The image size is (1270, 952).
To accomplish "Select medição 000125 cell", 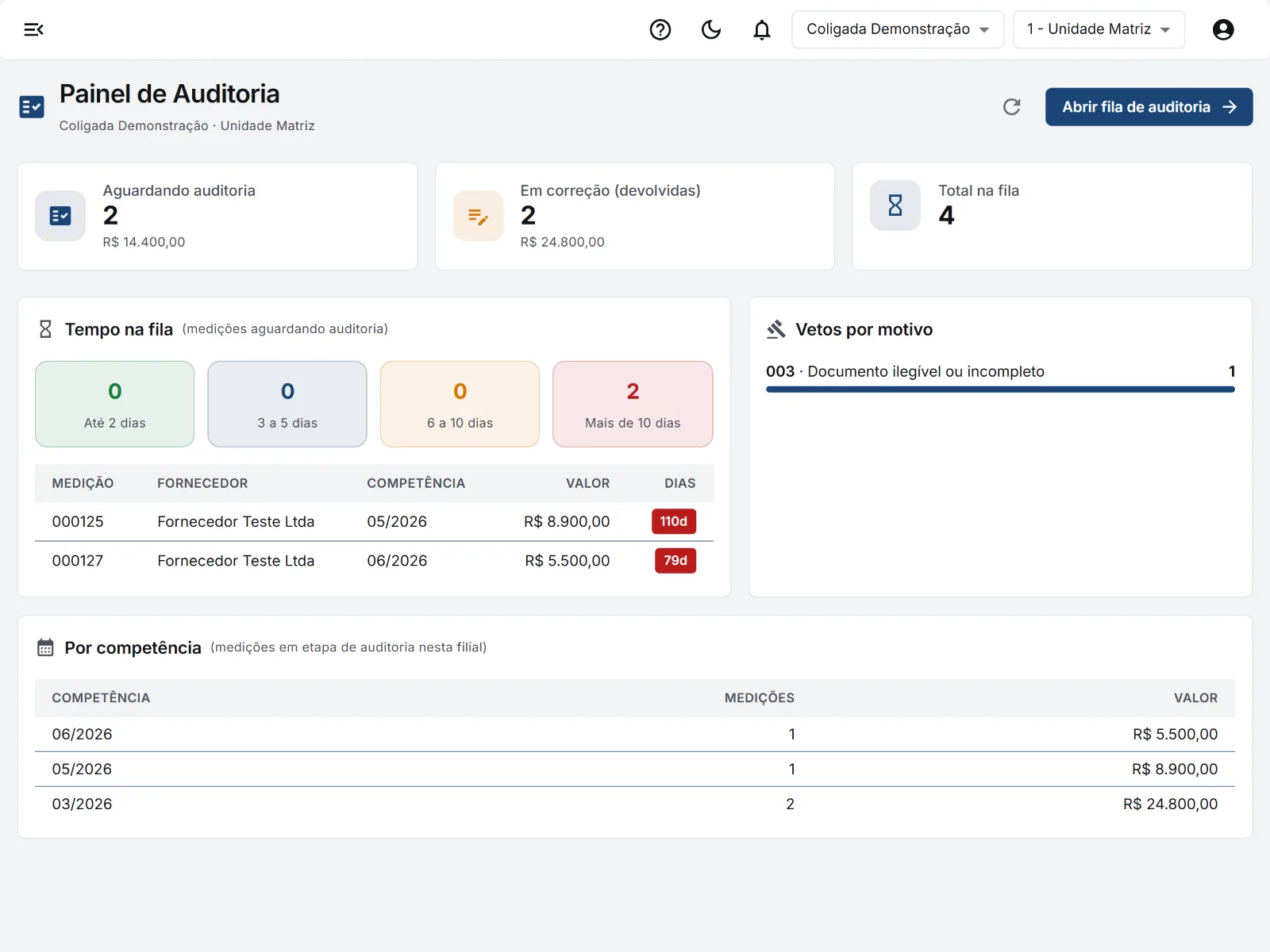I will pos(78,521).
